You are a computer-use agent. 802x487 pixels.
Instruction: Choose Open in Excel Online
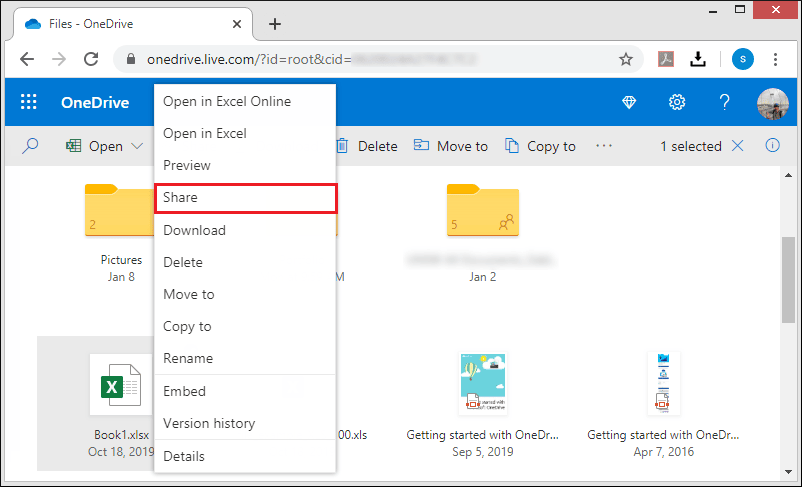[245, 101]
